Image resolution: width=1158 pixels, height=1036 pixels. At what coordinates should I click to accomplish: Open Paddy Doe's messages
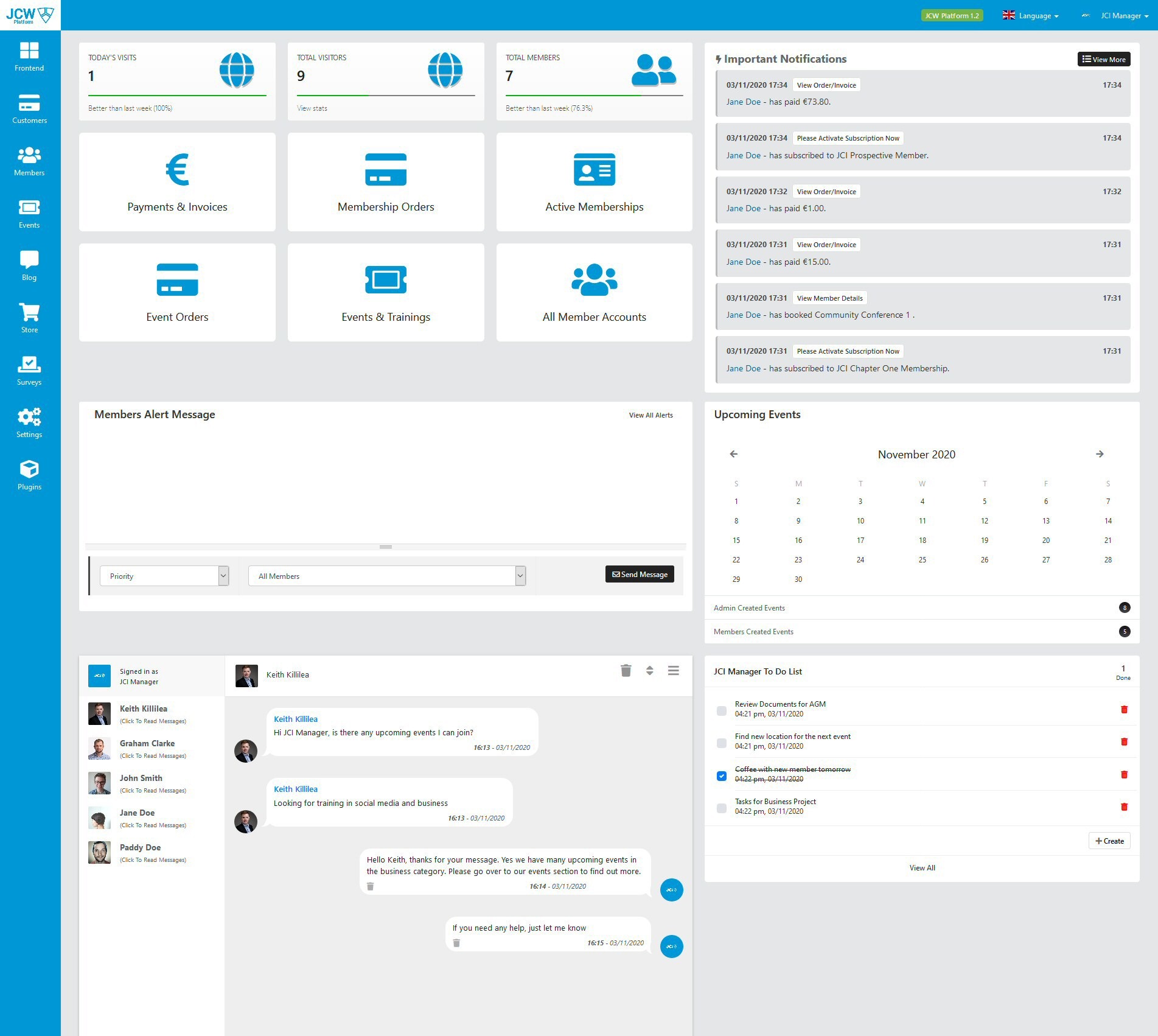coord(152,852)
